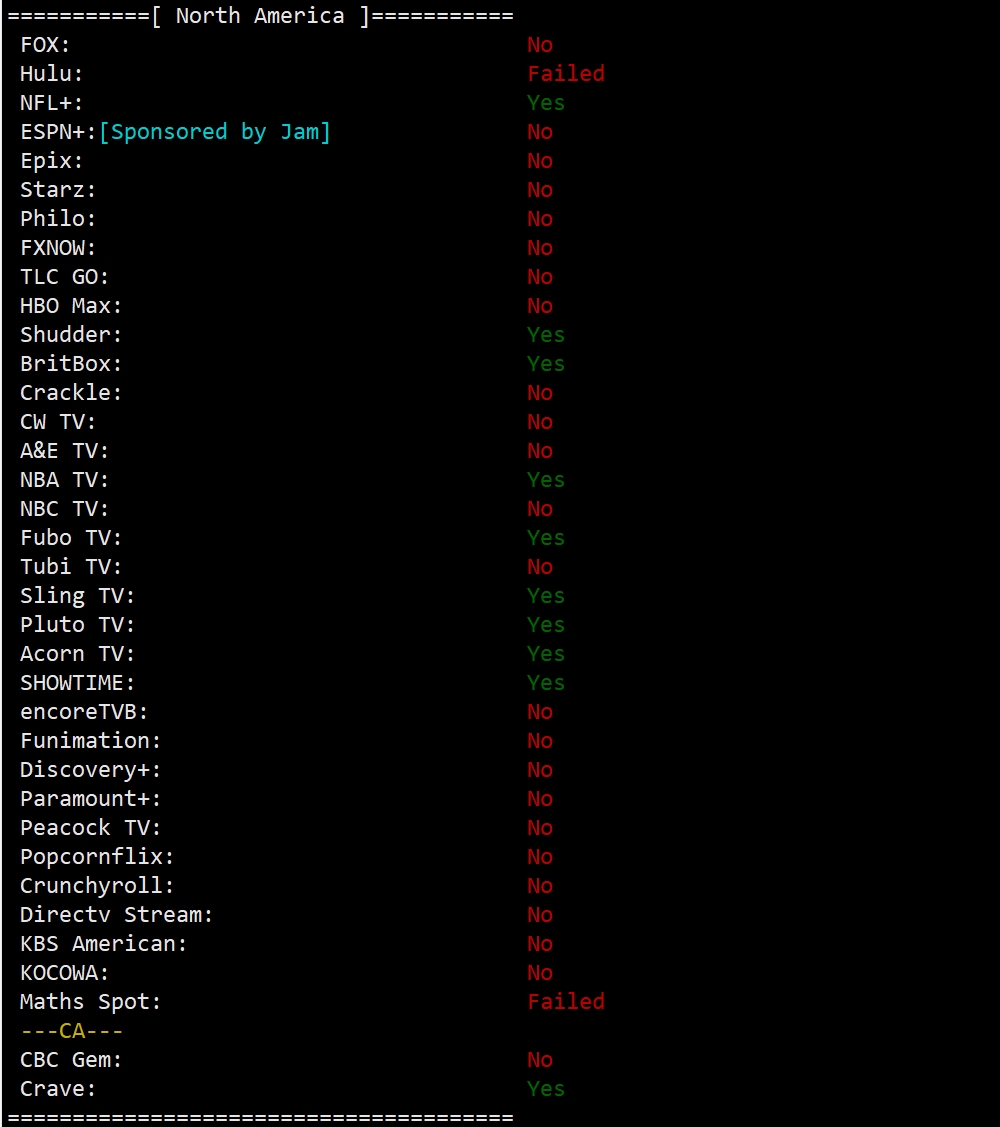Screen dimensions: 1000x1127
Task: Click the Hulu label
Action: coord(52,74)
